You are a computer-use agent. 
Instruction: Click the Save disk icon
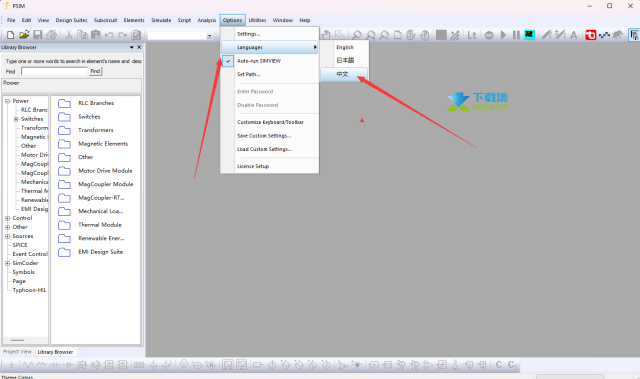pos(38,35)
